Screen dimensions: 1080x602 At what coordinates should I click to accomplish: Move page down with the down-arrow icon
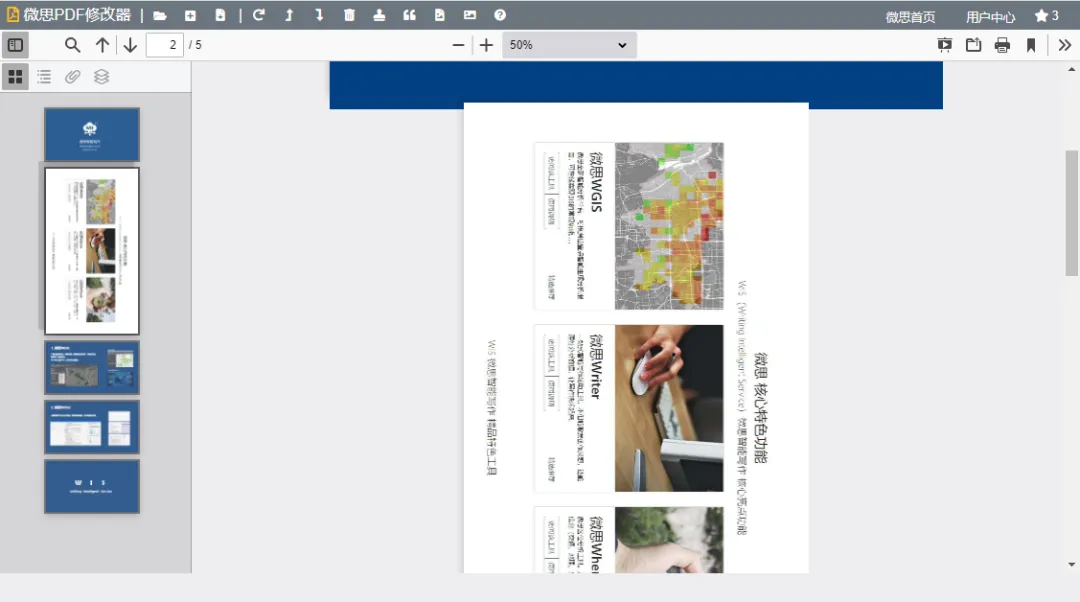click(x=319, y=15)
